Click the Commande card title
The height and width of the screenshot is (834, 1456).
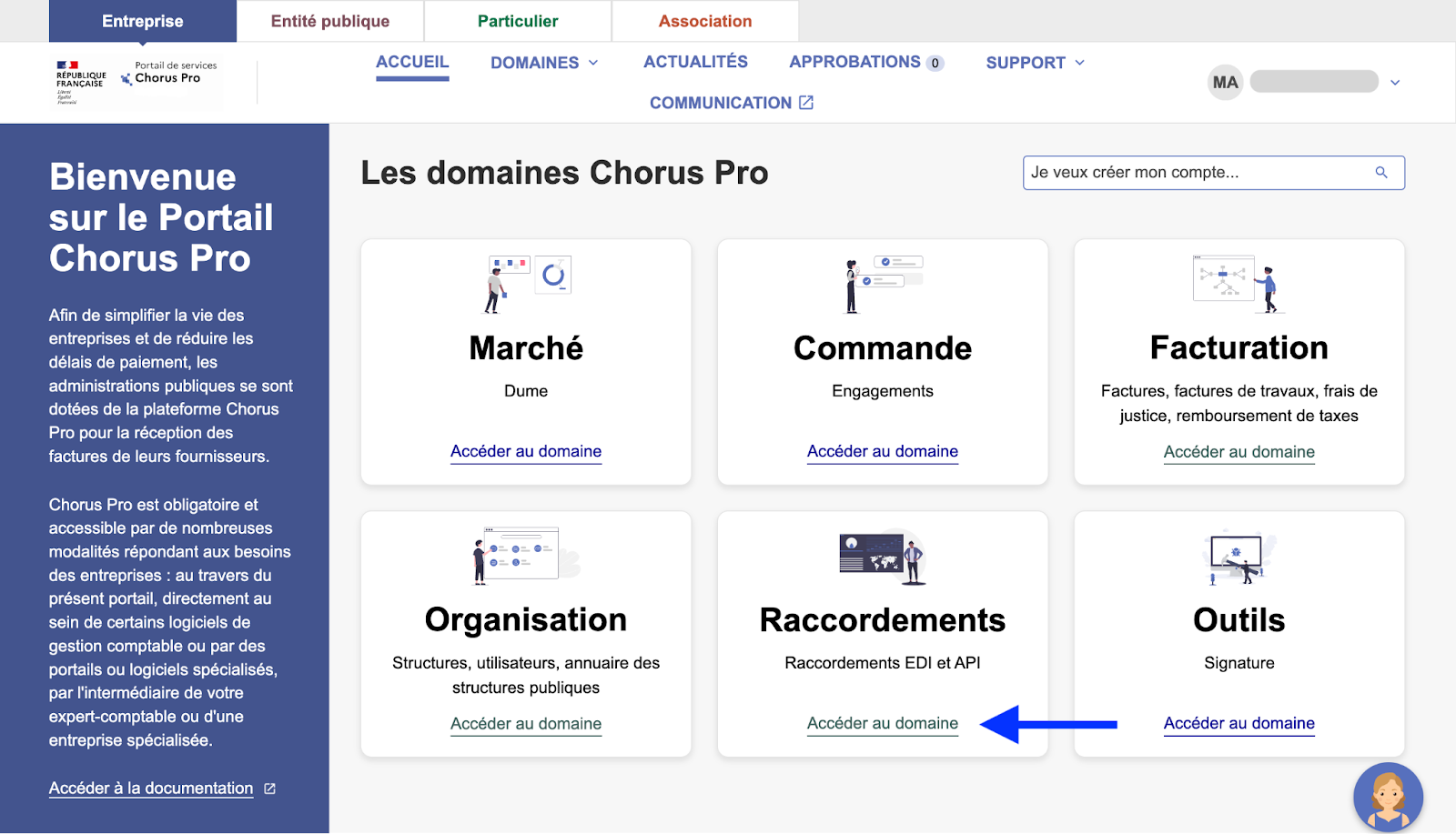click(883, 348)
